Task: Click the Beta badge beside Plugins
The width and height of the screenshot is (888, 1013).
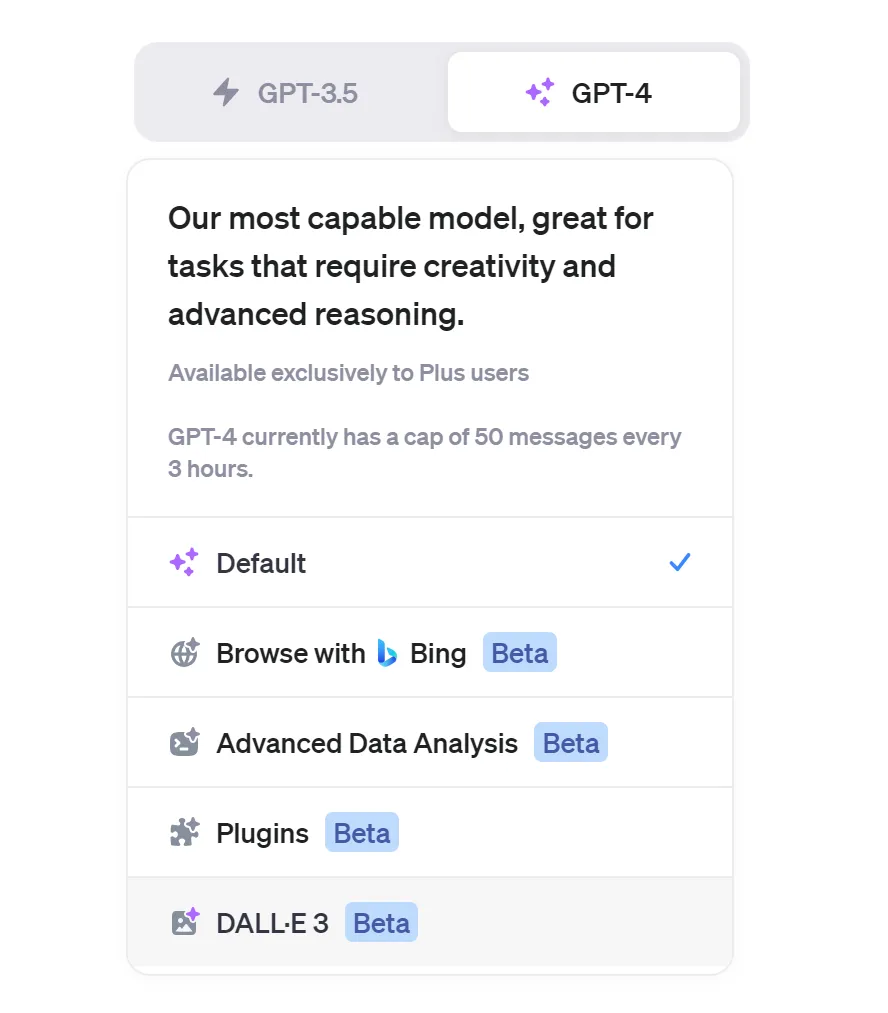Action: 361,833
